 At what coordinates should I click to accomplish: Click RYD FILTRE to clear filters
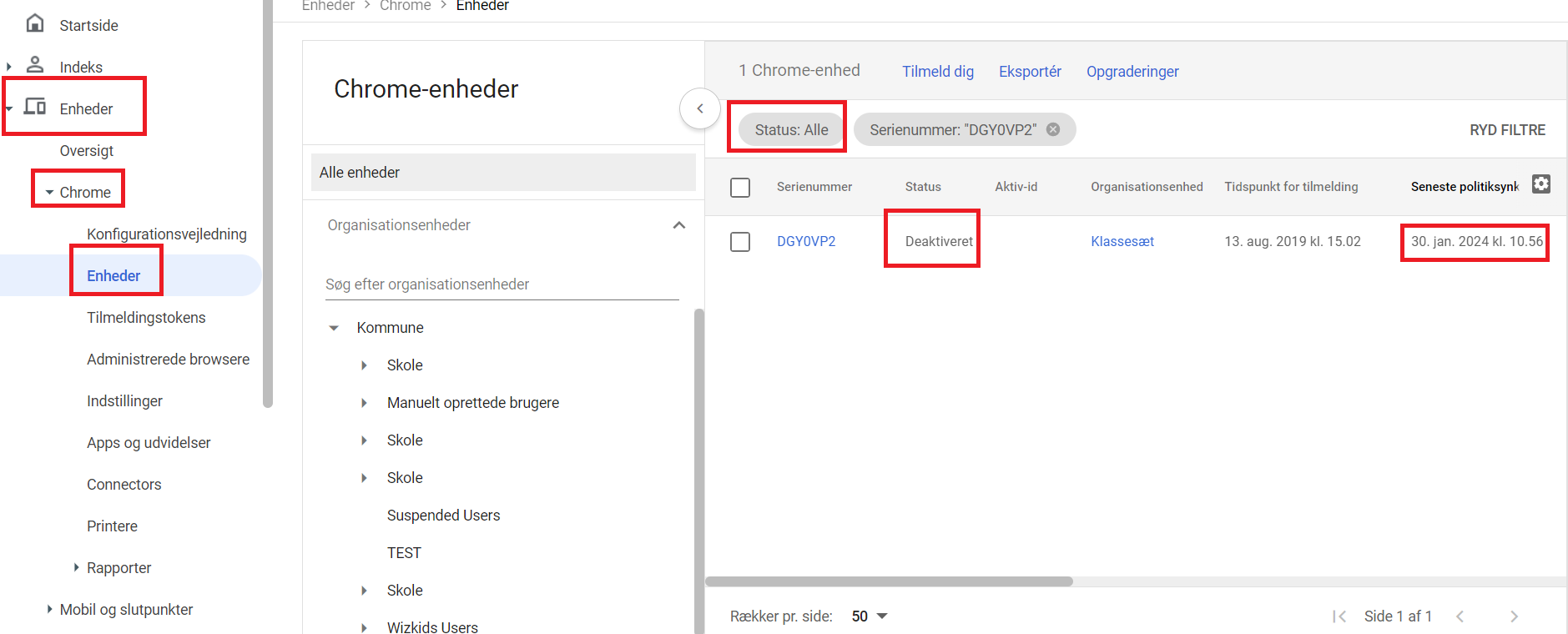tap(1507, 130)
